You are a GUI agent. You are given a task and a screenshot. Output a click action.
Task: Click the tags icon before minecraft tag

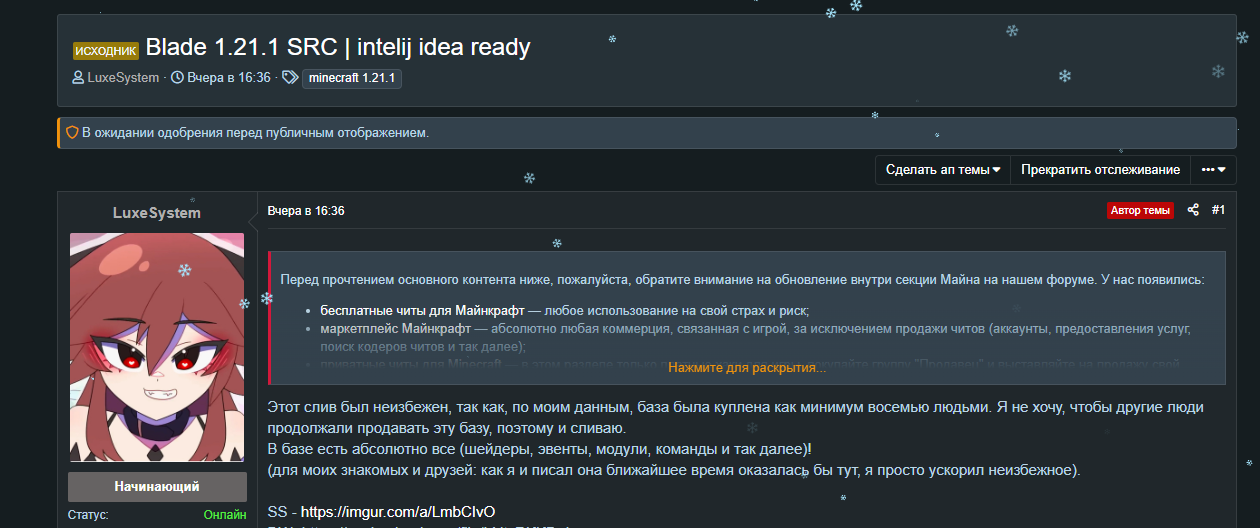coord(290,78)
